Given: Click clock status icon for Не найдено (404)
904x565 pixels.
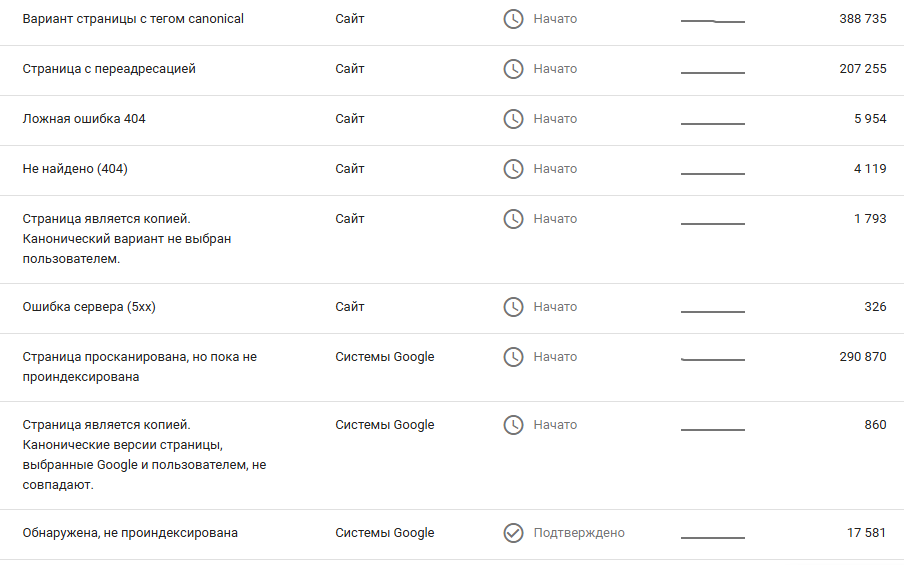Looking at the screenshot, I should coord(513,169).
